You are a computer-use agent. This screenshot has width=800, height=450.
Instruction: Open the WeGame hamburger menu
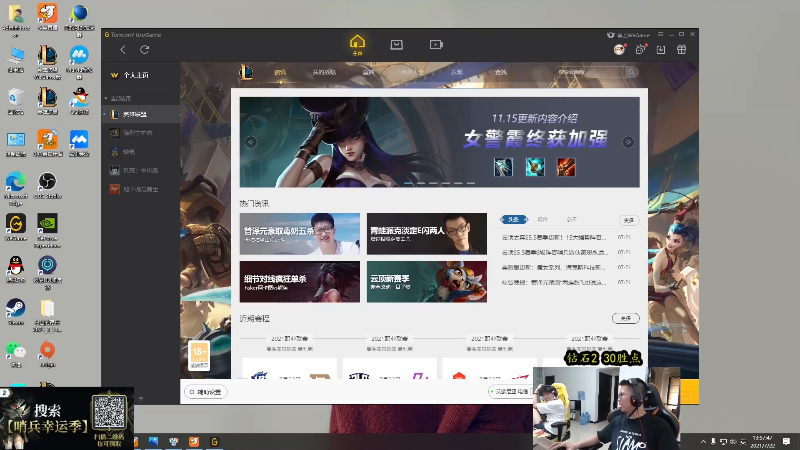pos(660,34)
